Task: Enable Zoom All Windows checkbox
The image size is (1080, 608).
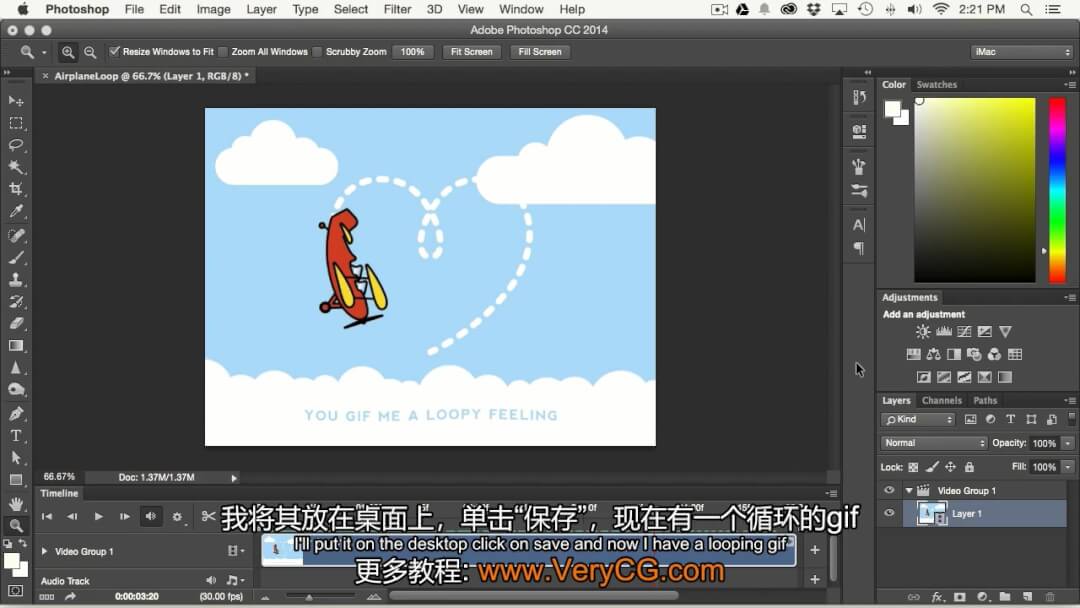Action: tap(223, 52)
